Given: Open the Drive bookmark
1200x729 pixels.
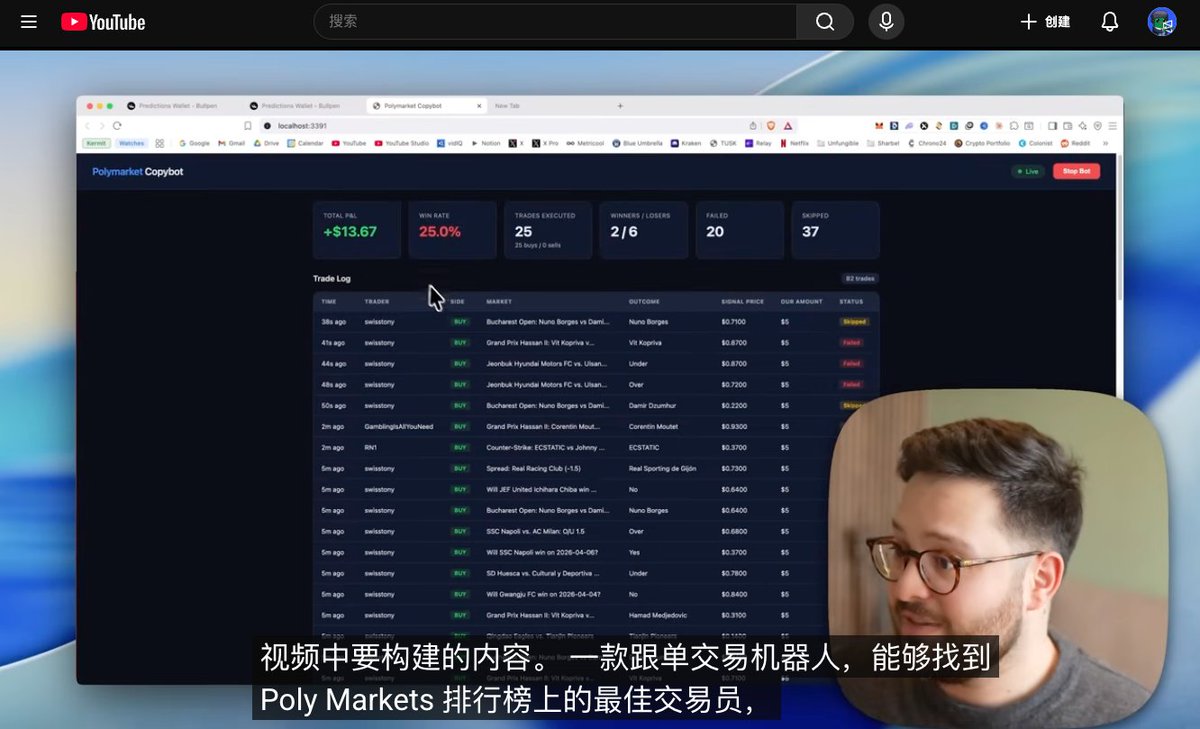Looking at the screenshot, I should tap(267, 143).
